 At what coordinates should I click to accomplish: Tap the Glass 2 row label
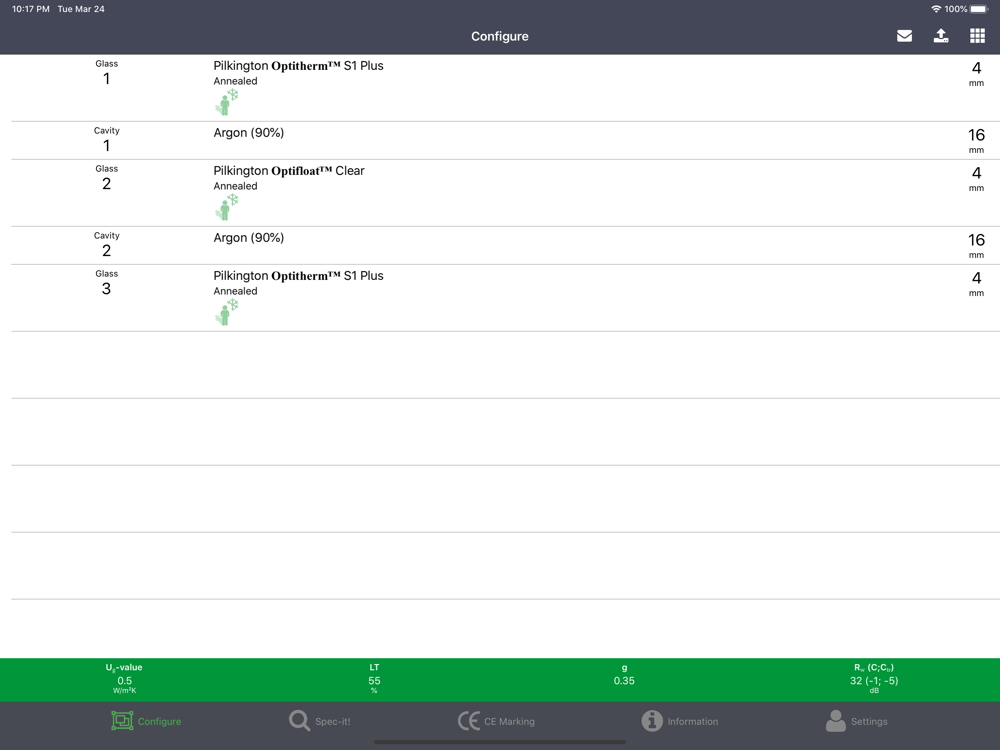pyautogui.click(x=107, y=178)
